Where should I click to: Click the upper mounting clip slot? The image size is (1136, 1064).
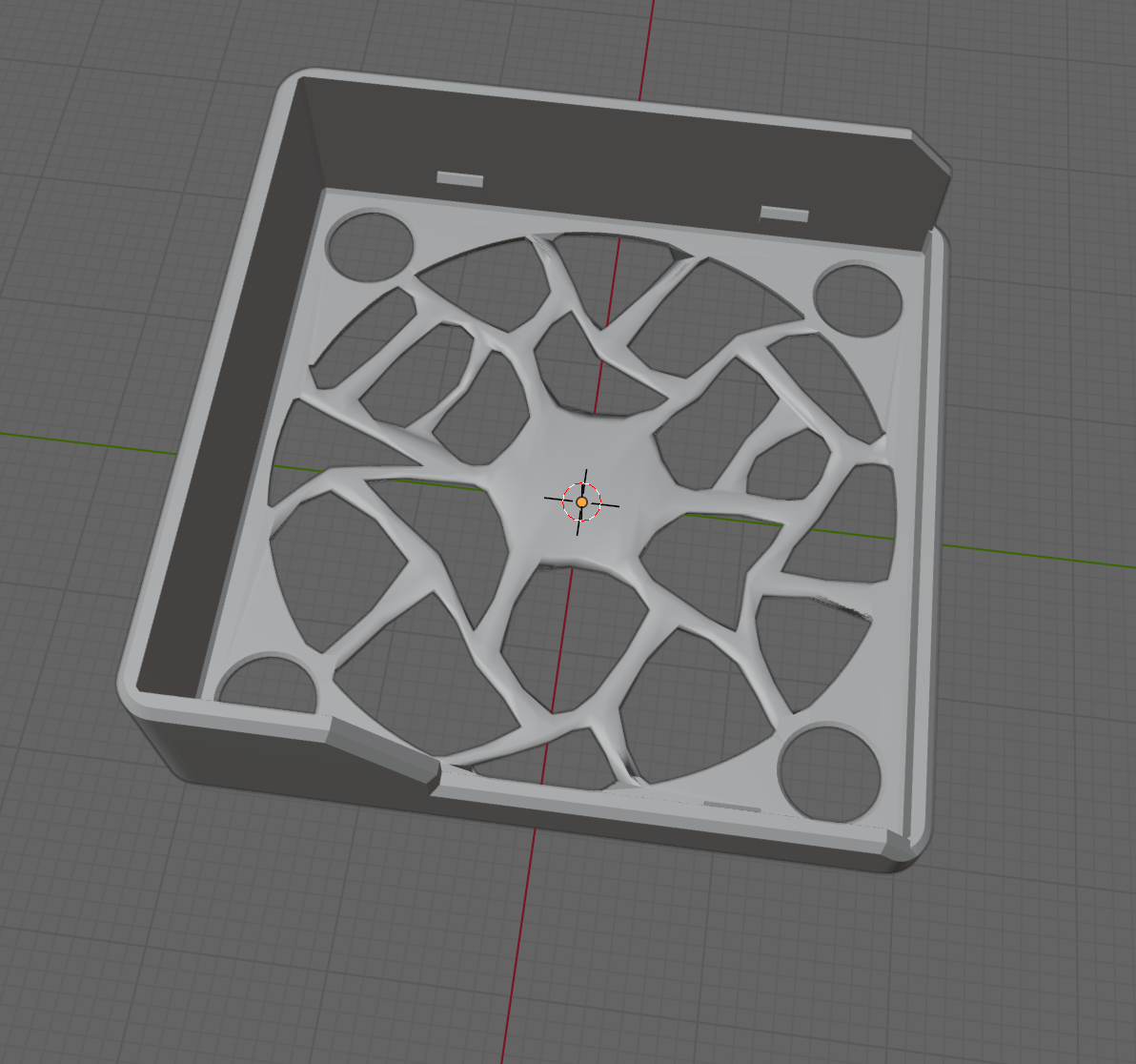click(x=459, y=177)
